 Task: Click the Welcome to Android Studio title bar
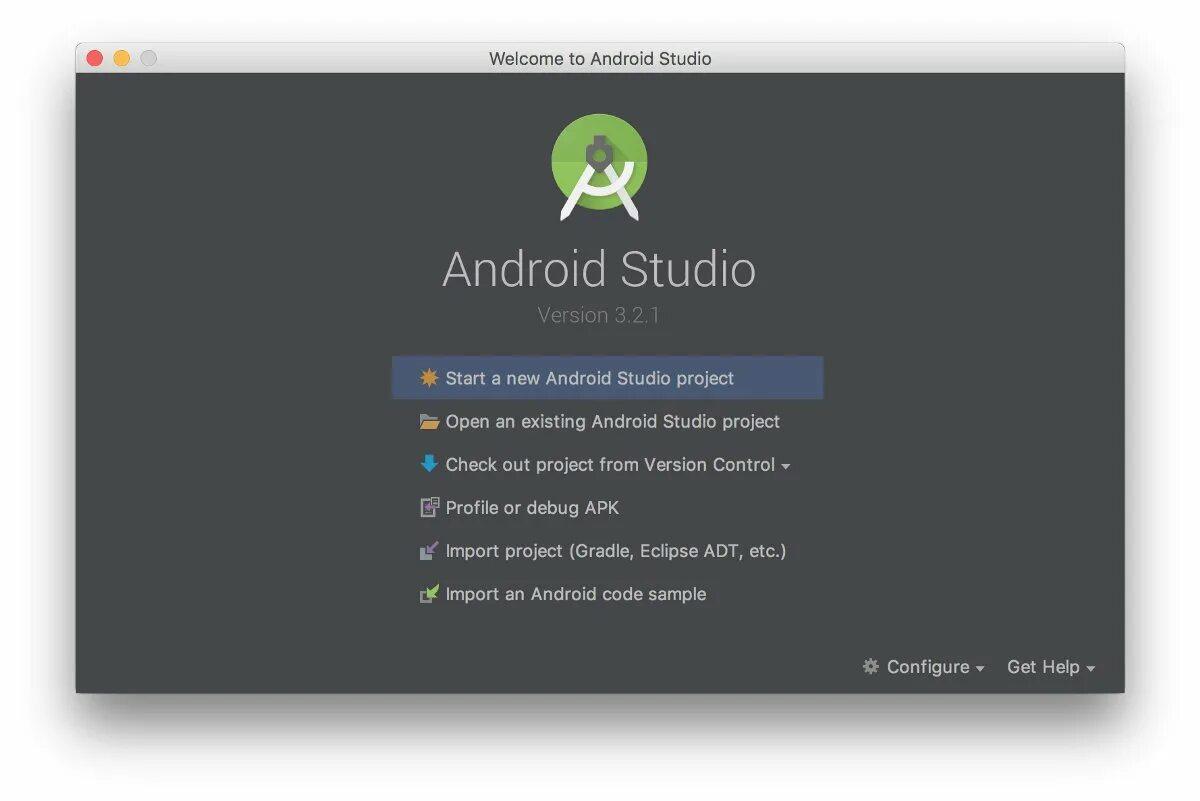[x=600, y=59]
